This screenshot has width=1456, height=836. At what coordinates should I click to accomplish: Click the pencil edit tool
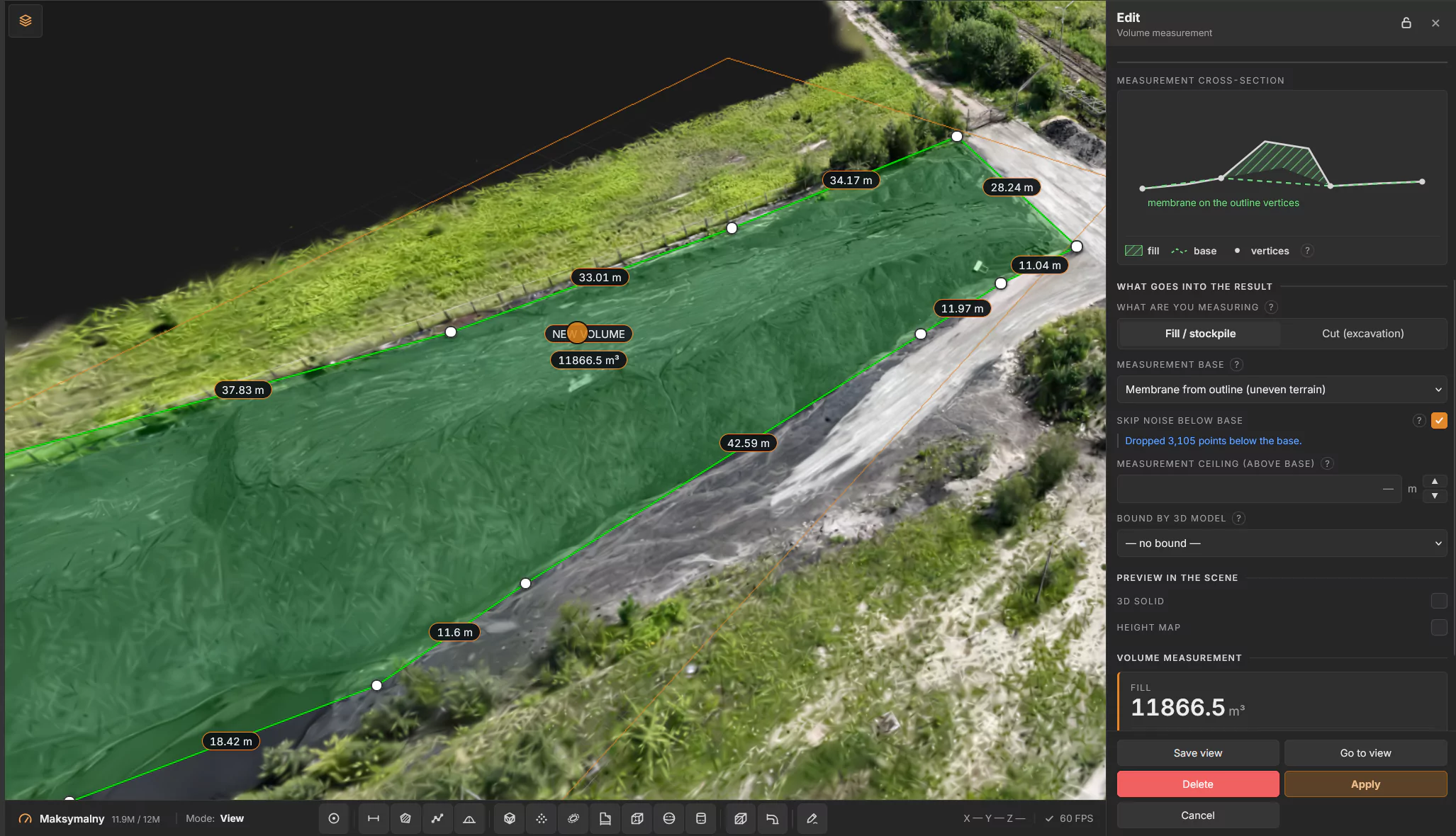812,818
